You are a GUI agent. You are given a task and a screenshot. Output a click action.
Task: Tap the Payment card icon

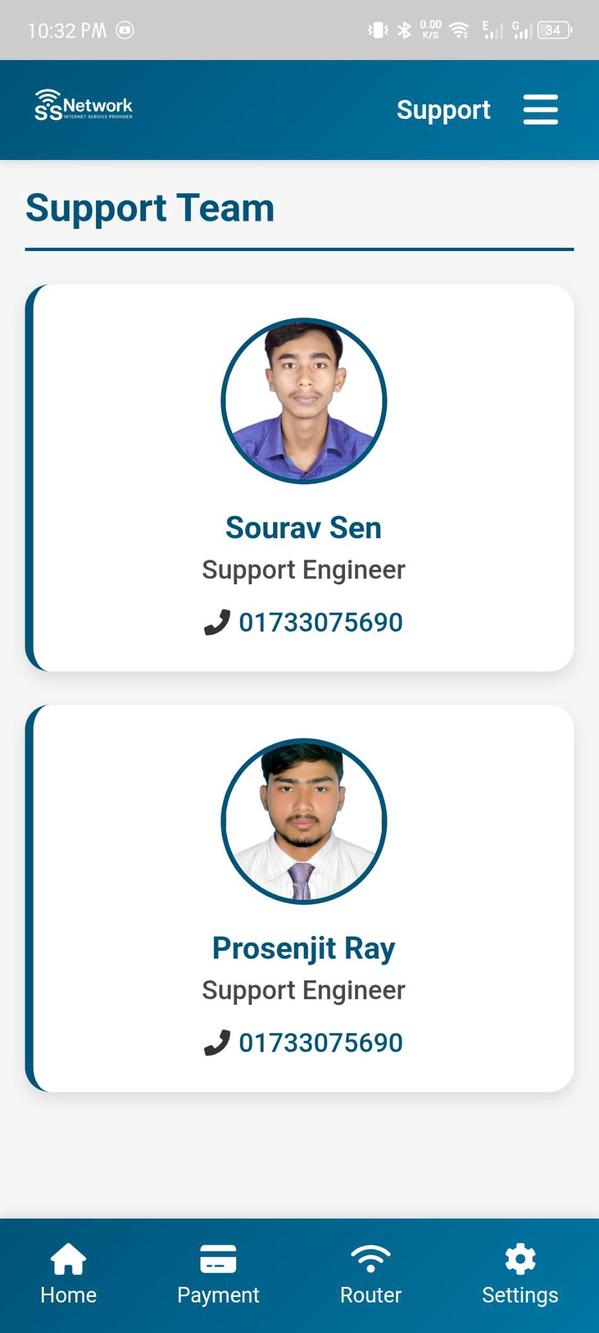[218, 1259]
